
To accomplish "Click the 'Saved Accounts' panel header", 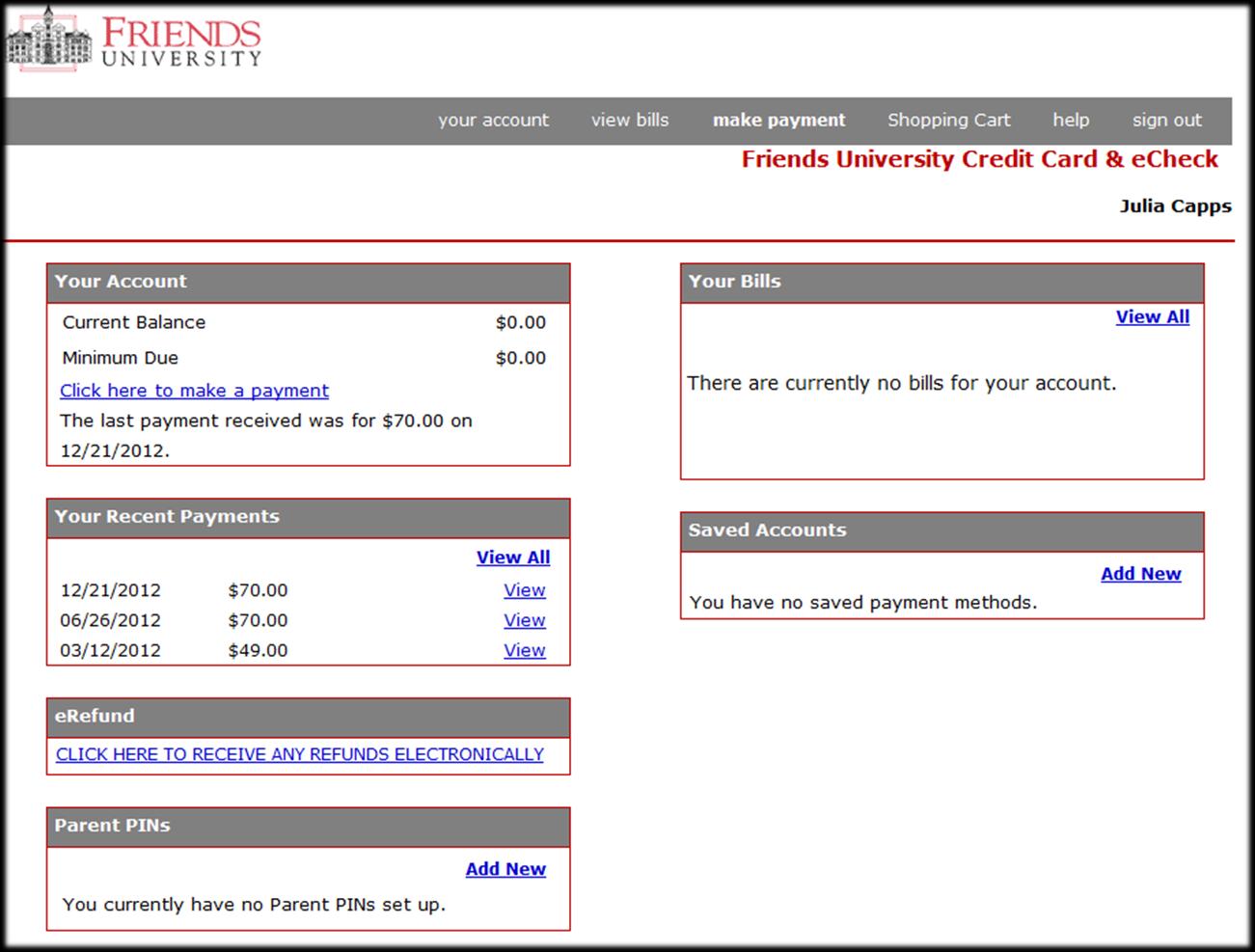I will 942,531.
